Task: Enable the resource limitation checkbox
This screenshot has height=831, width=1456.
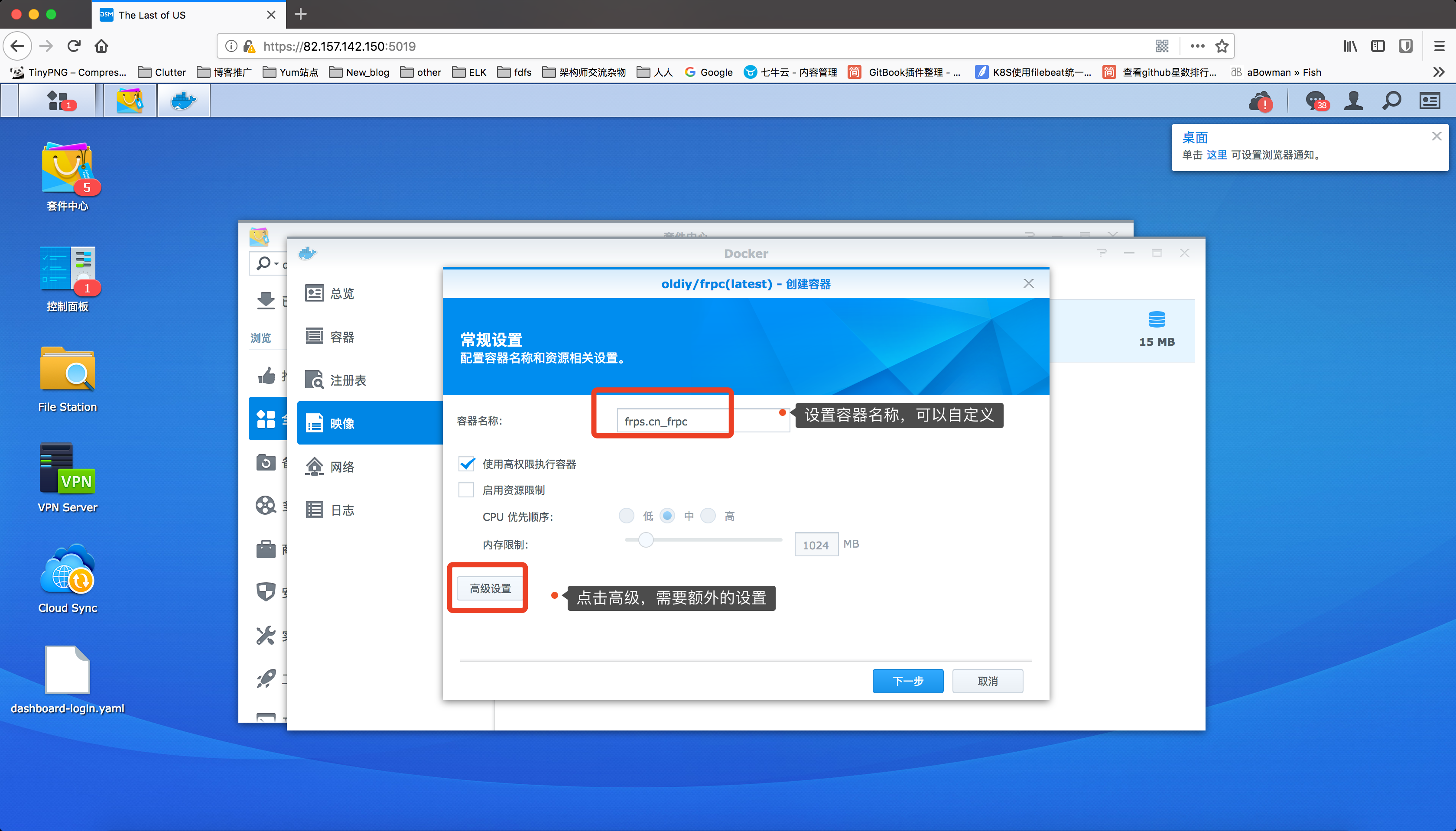Action: [x=466, y=490]
